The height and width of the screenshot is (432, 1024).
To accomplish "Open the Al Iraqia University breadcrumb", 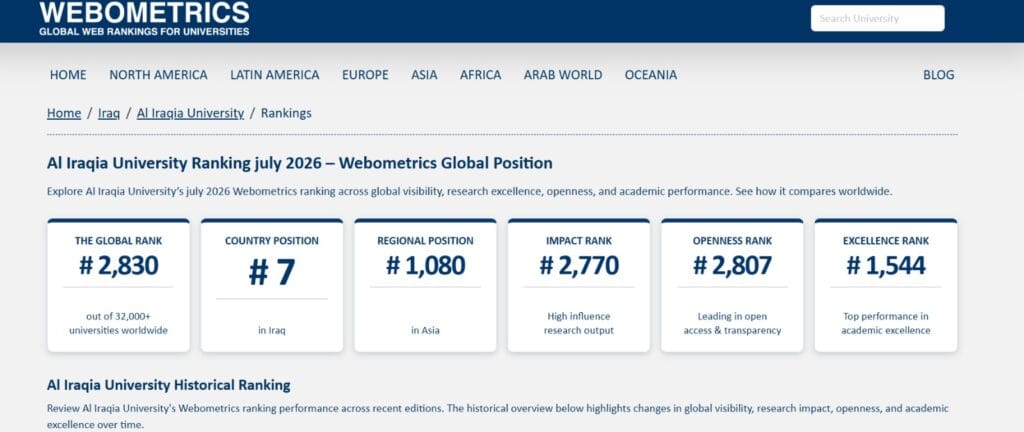I will [x=190, y=113].
